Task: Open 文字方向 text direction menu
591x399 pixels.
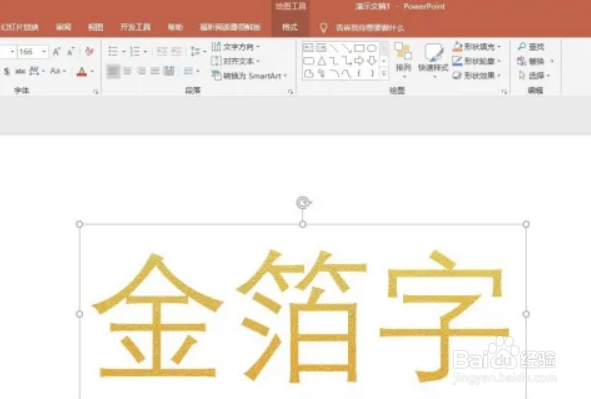Action: (236, 47)
